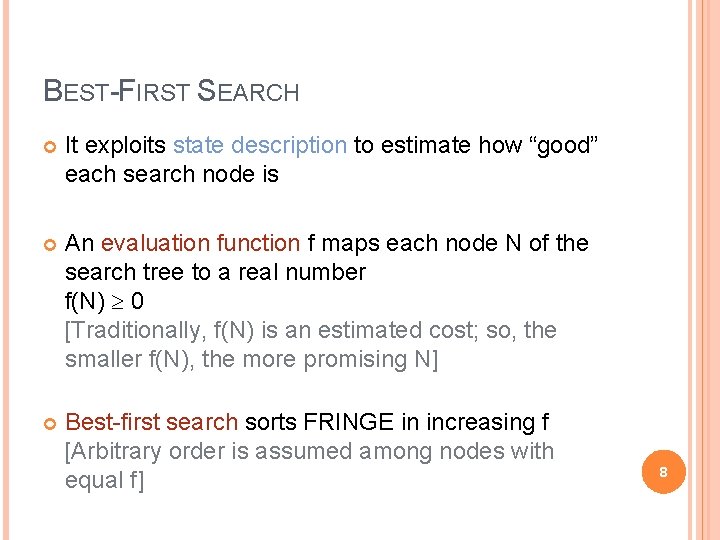Screen dimensions: 720x540
Task: Select the red "Best-first search" phrase
Action: 151,423
